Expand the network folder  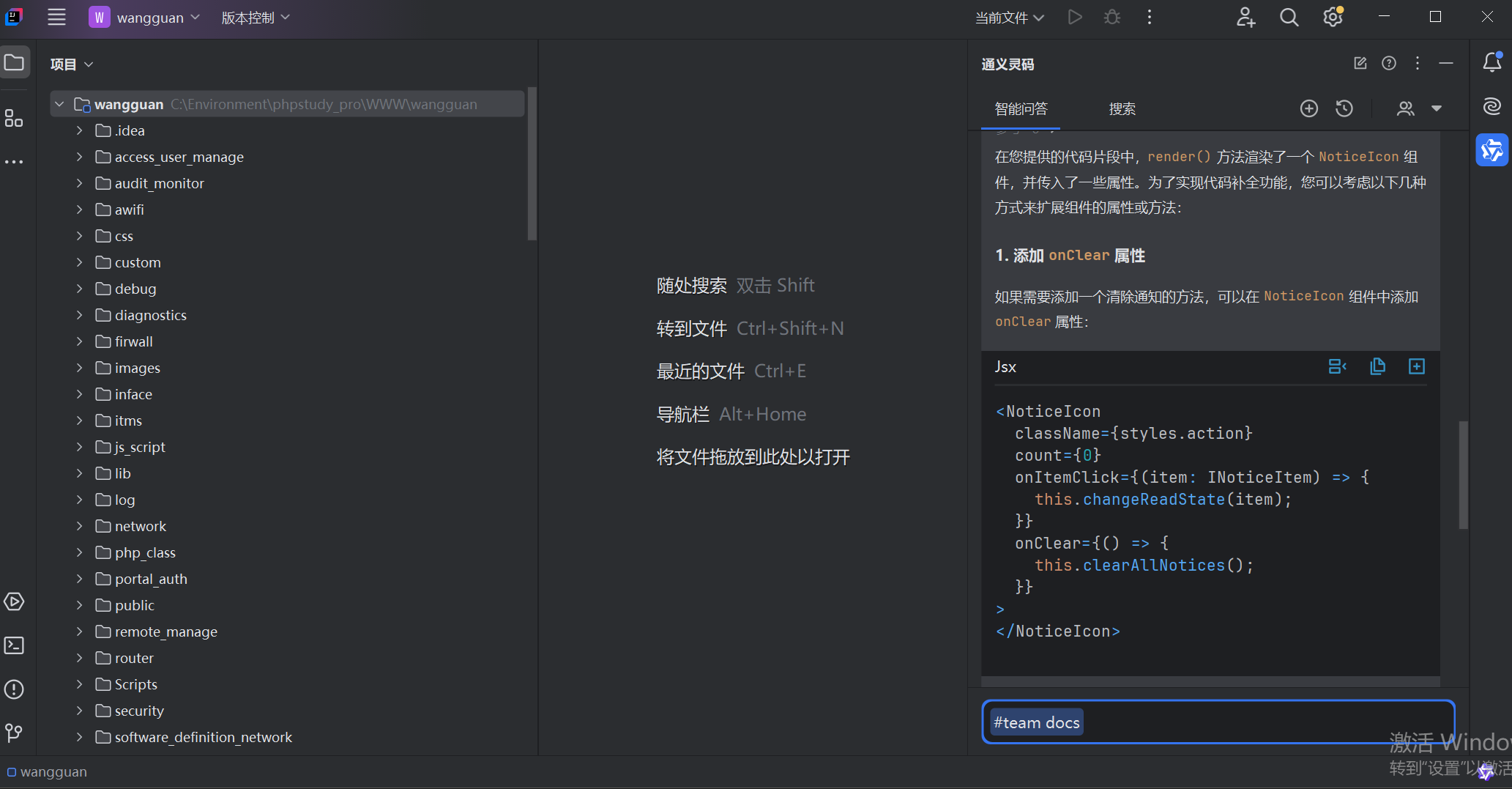[79, 526]
